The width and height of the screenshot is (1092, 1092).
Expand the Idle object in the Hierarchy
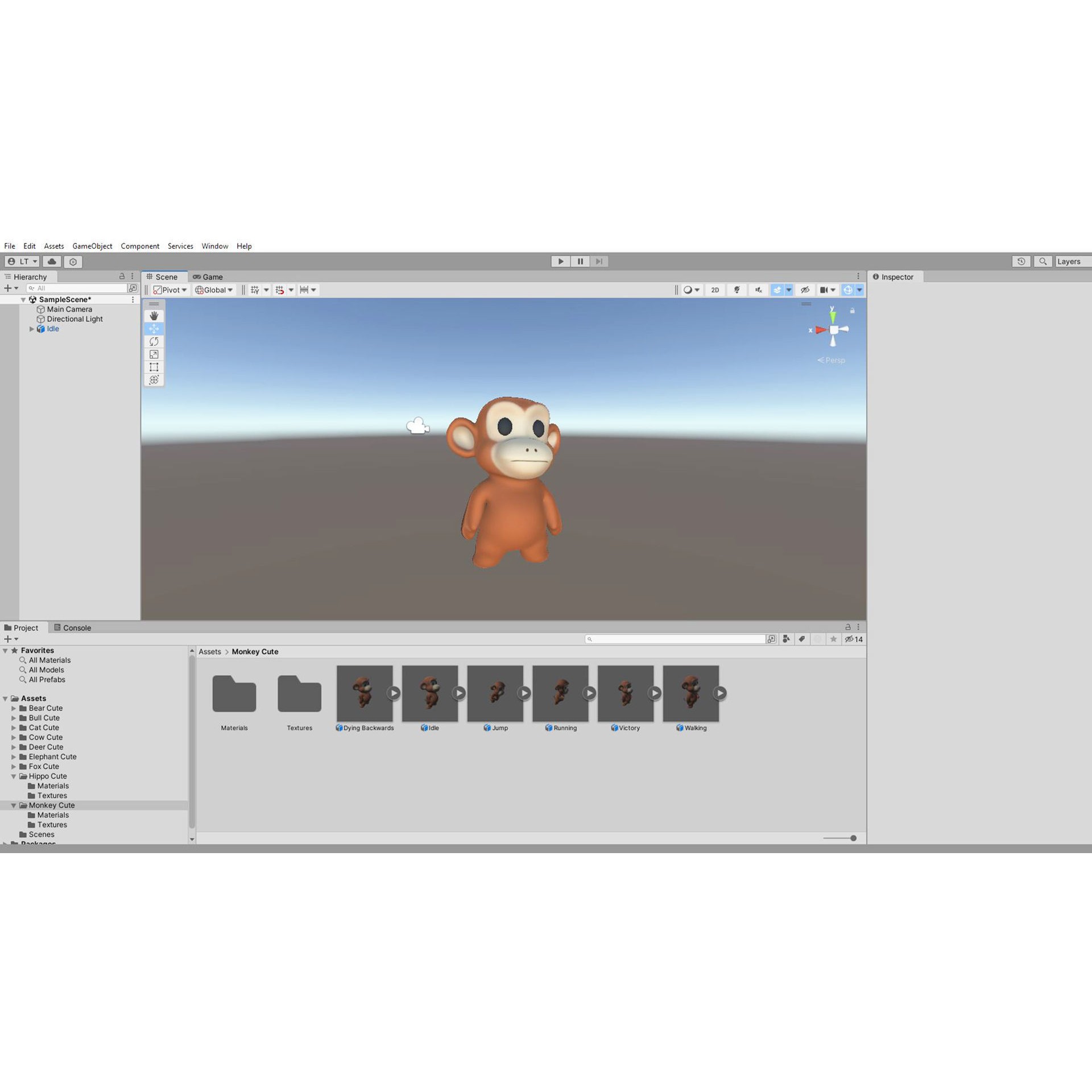point(32,329)
